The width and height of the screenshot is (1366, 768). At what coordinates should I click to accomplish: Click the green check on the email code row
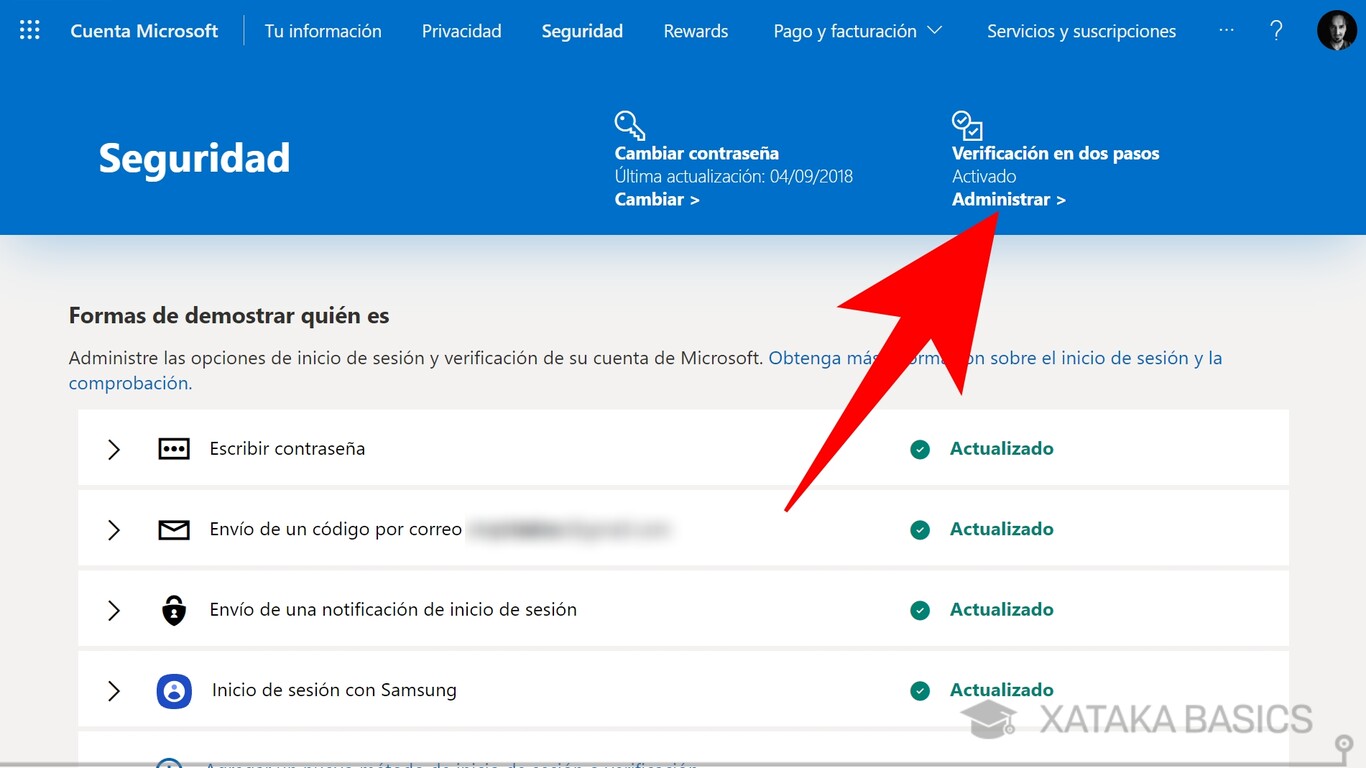[x=920, y=529]
